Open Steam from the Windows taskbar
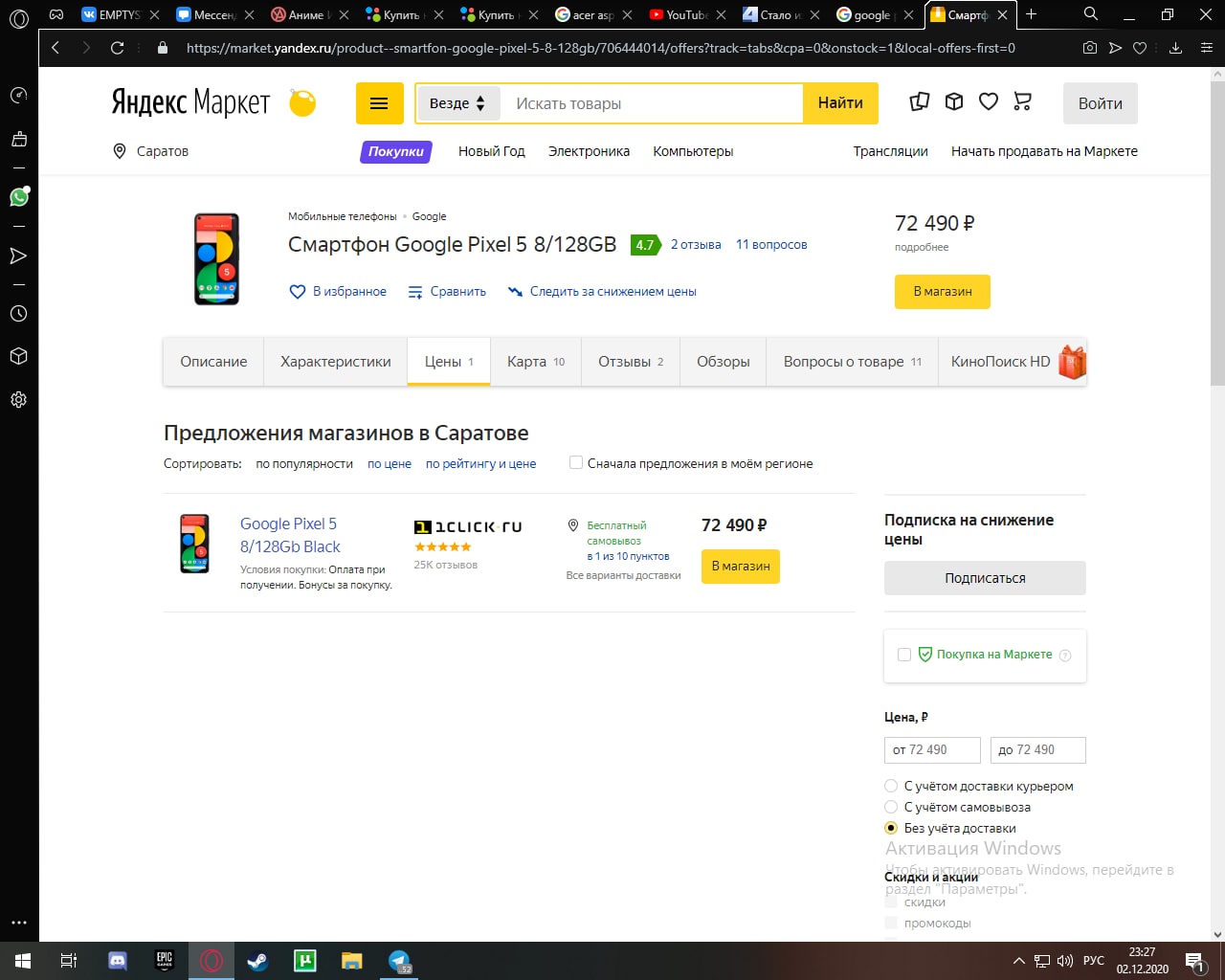Viewport: 1225px width, 980px height. [x=257, y=961]
